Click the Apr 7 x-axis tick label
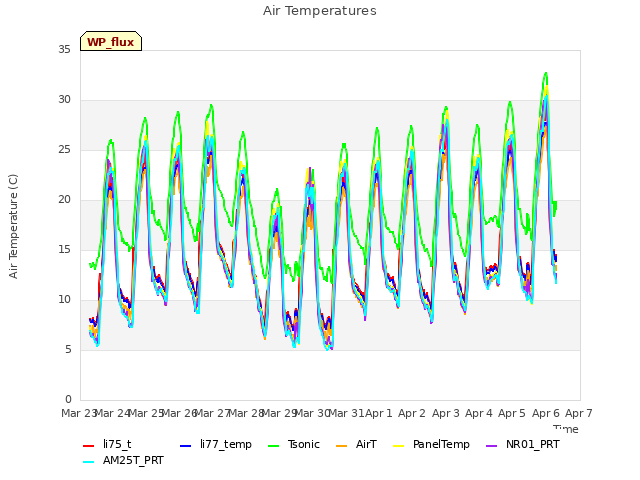The image size is (640, 480). point(579,413)
